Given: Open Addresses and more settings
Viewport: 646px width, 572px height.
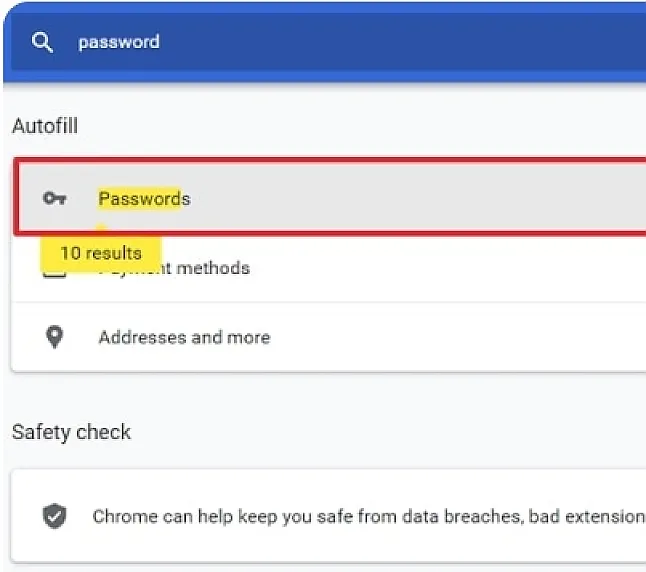Looking at the screenshot, I should [x=329, y=337].
